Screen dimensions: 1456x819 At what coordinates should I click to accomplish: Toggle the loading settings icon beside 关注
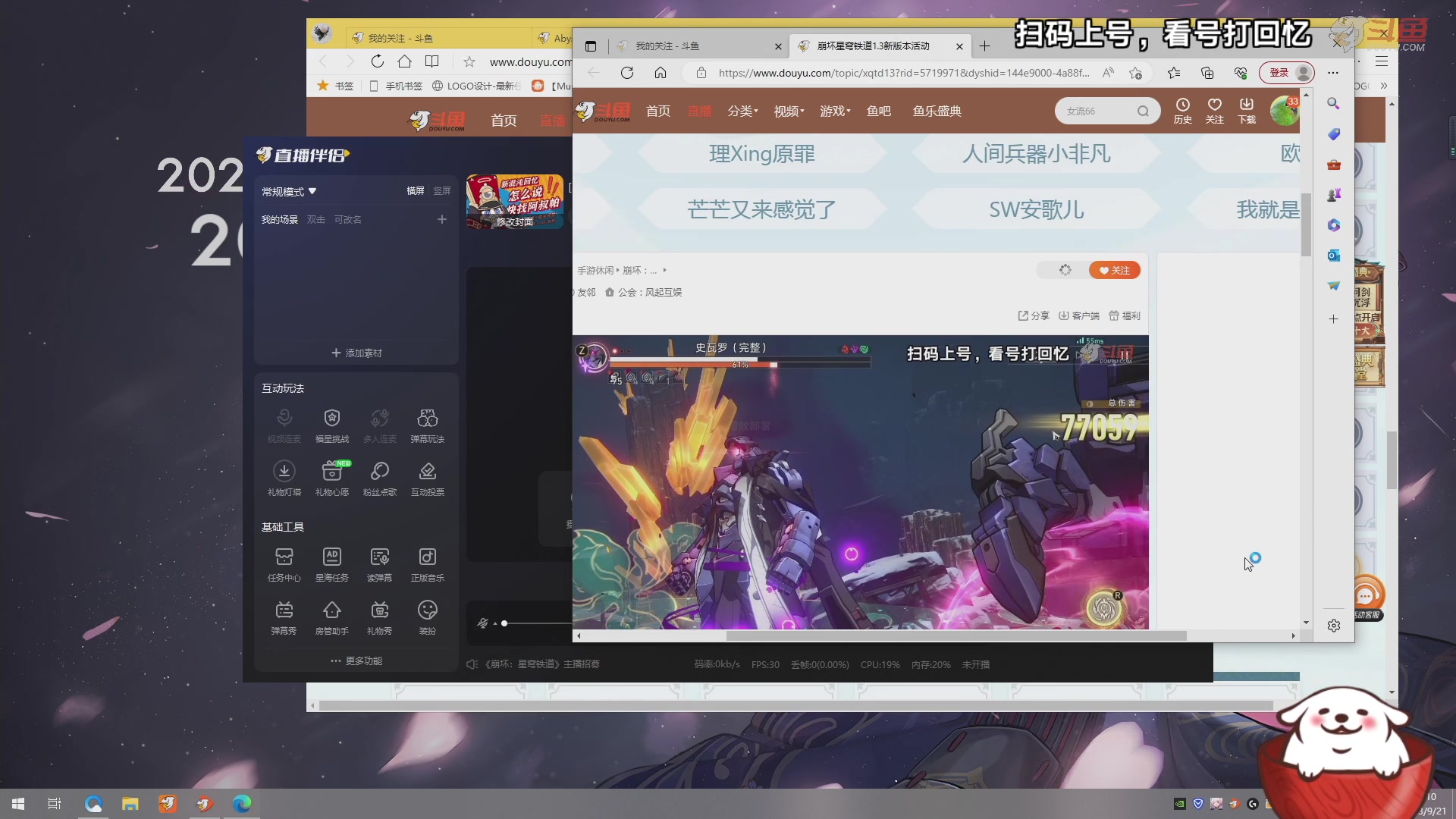[x=1065, y=270]
